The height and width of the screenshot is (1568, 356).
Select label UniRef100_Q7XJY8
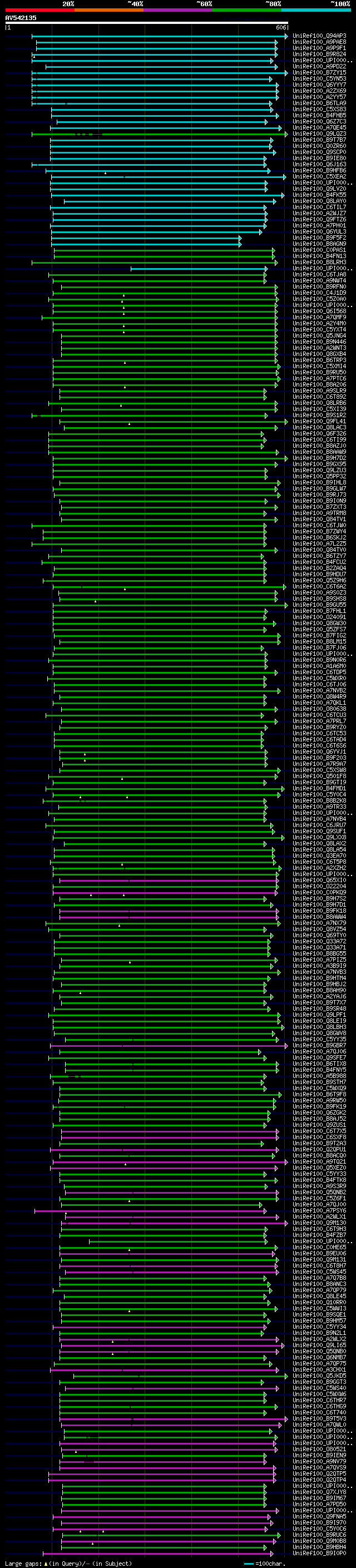tap(319, 1492)
